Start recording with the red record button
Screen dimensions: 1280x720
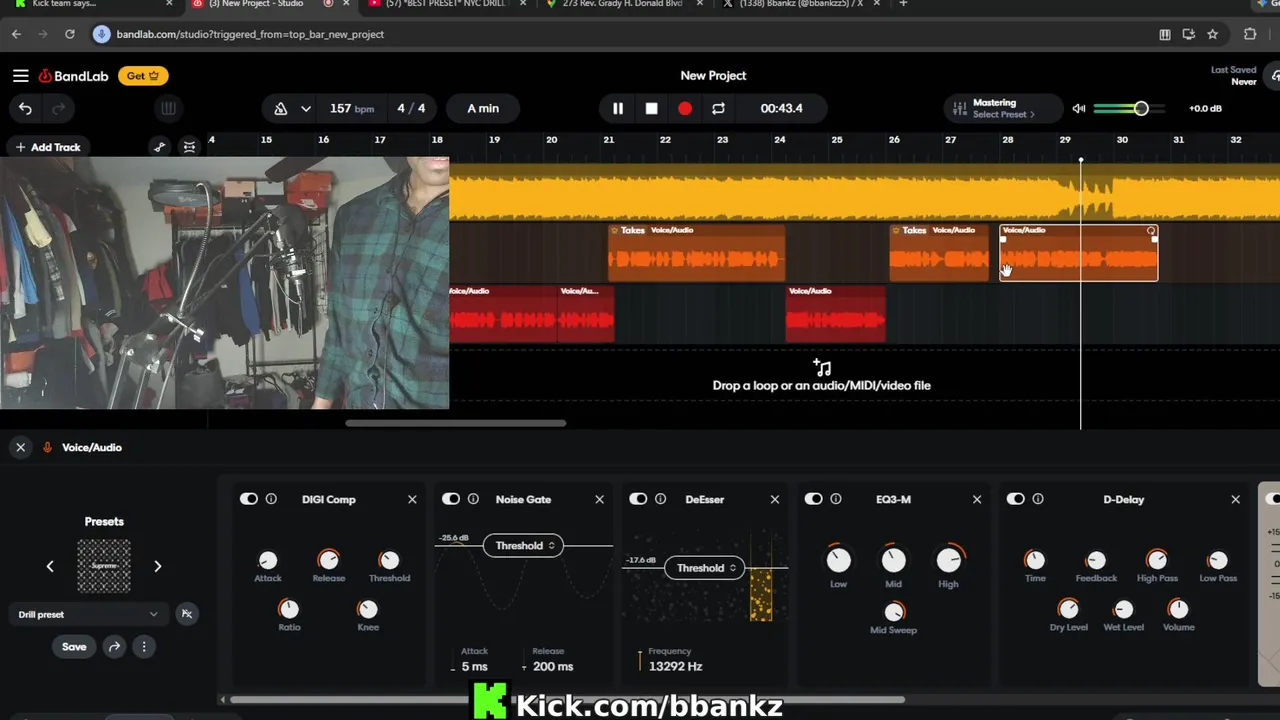point(685,108)
